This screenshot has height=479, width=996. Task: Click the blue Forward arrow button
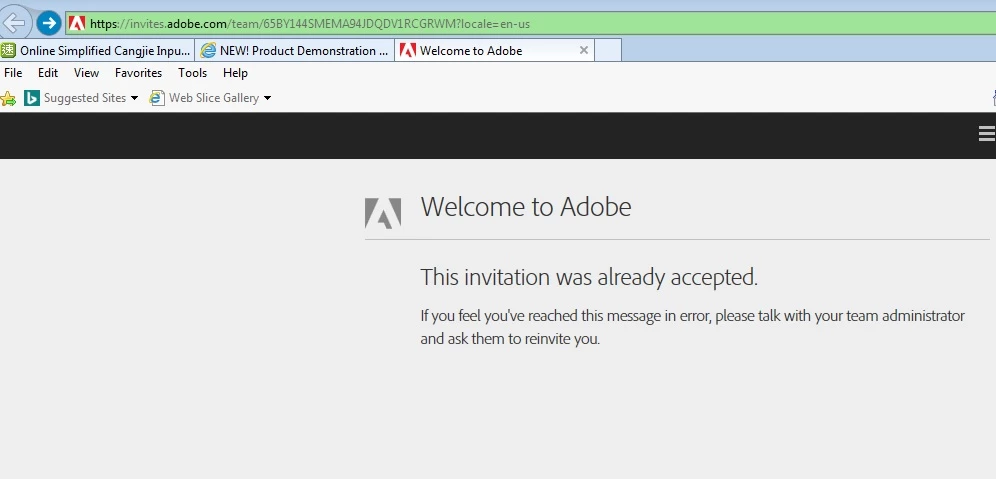[x=49, y=24]
